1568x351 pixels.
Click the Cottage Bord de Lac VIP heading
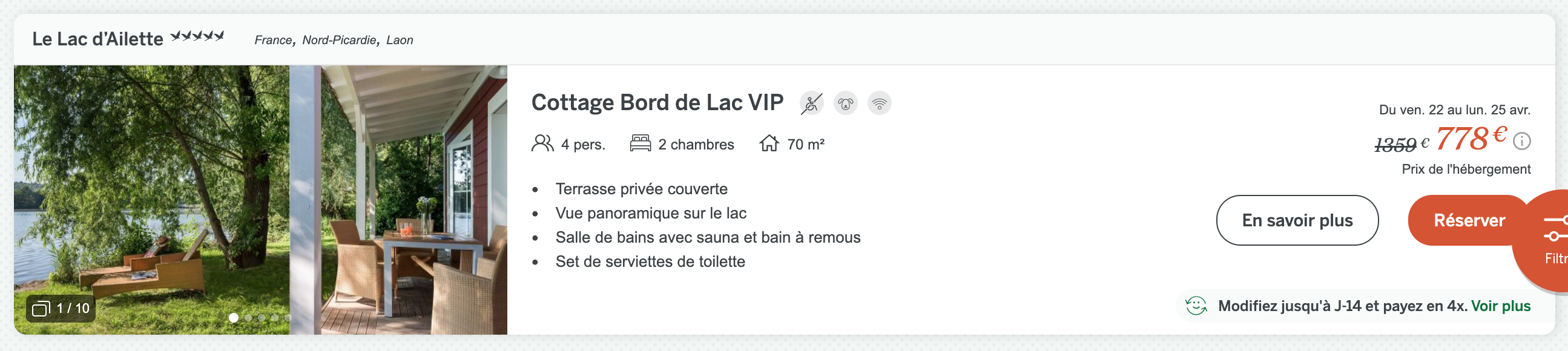coord(657,103)
